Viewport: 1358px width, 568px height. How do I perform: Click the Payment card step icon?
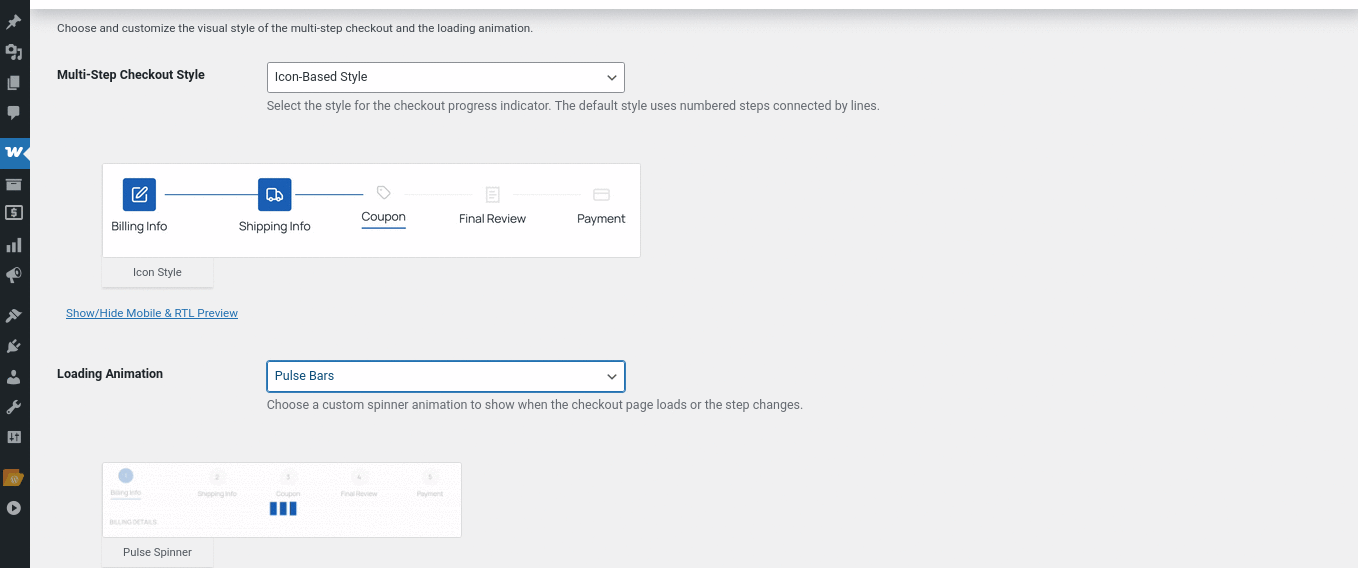pos(601,195)
